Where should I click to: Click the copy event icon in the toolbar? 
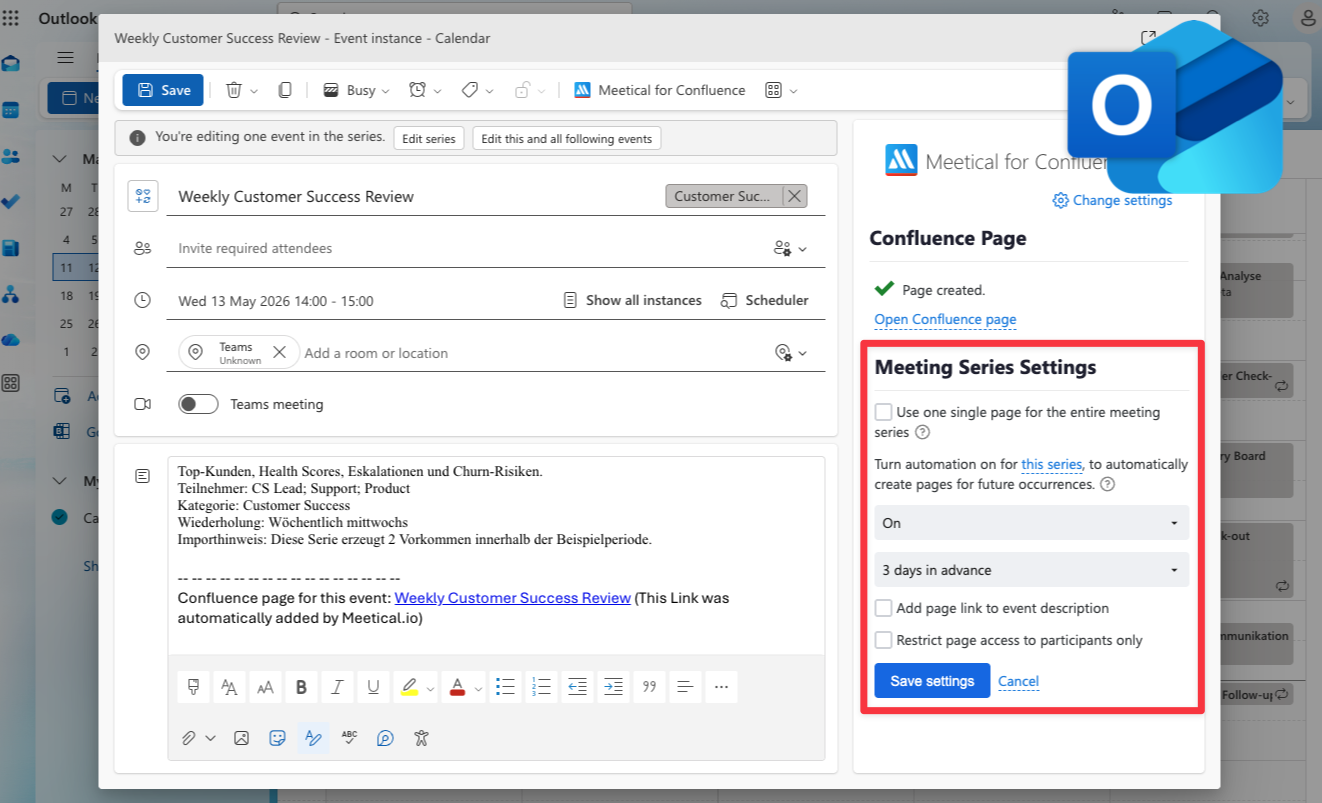click(285, 90)
